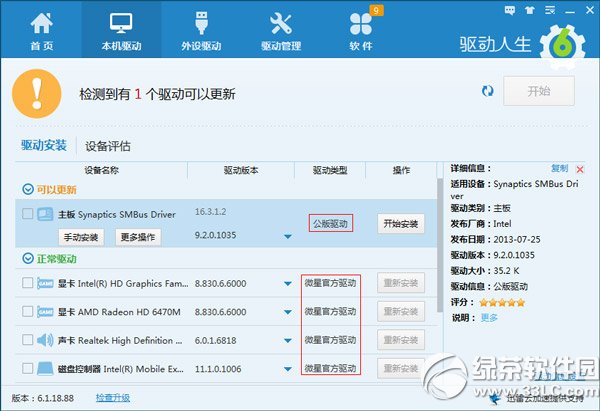600x411 pixels.
Task: Click 微星官方驱动 in the Realtek row
Action: (330, 340)
